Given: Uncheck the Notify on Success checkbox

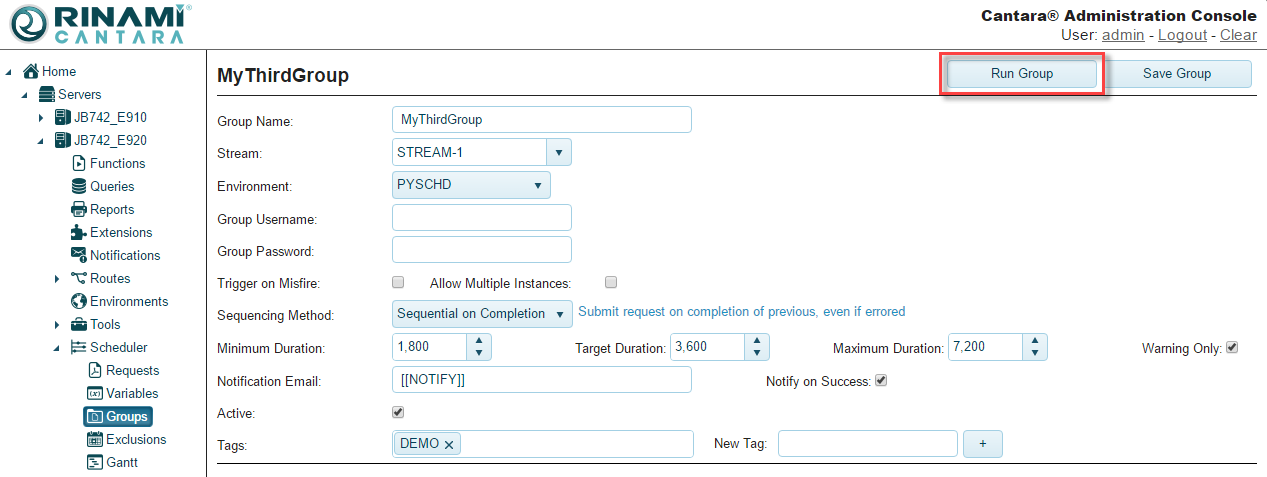Looking at the screenshot, I should (x=881, y=380).
